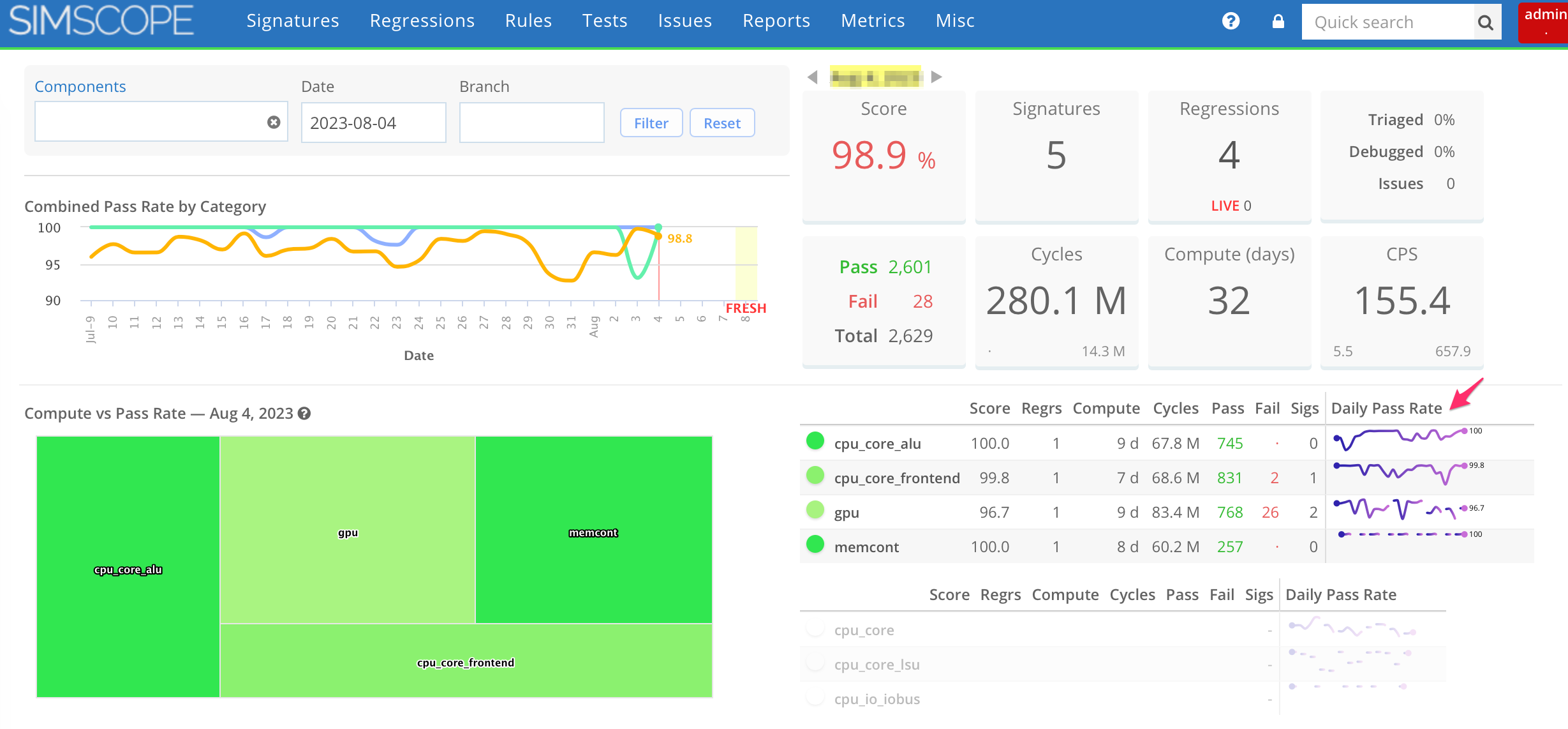The width and height of the screenshot is (1568, 729).
Task: Click the FRESH label on the chart
Action: (745, 308)
